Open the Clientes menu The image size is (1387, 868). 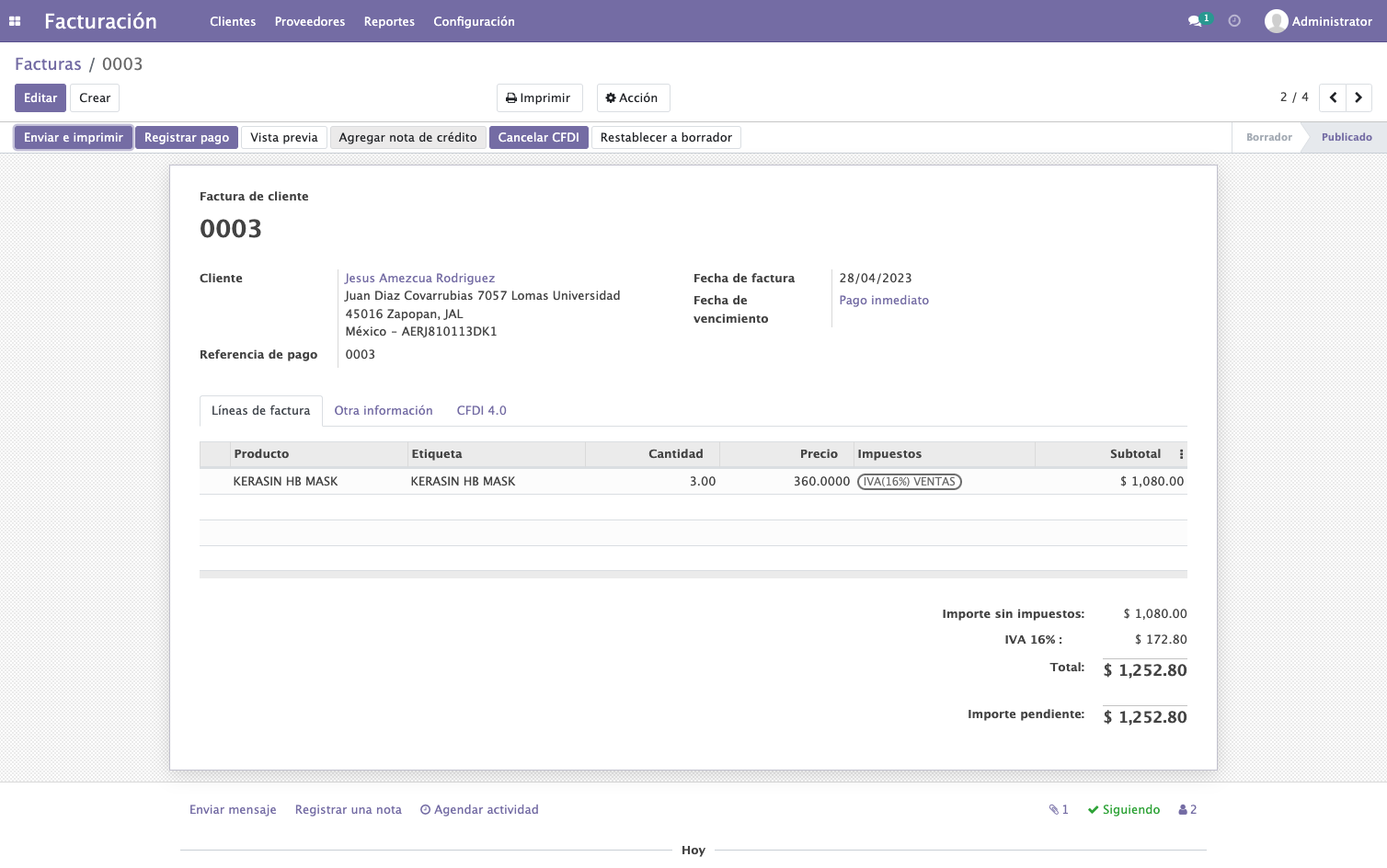[233, 21]
